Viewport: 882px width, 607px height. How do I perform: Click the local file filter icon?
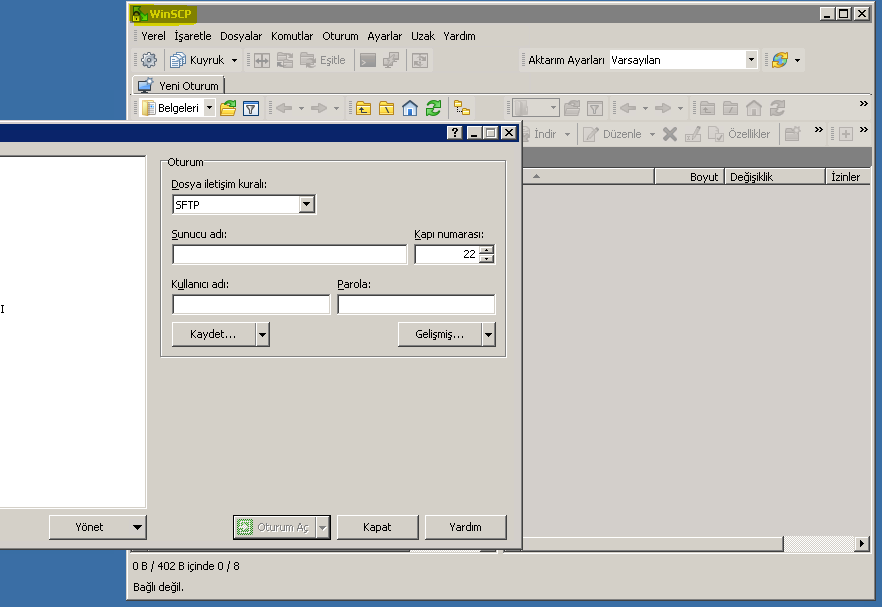pyautogui.click(x=251, y=108)
